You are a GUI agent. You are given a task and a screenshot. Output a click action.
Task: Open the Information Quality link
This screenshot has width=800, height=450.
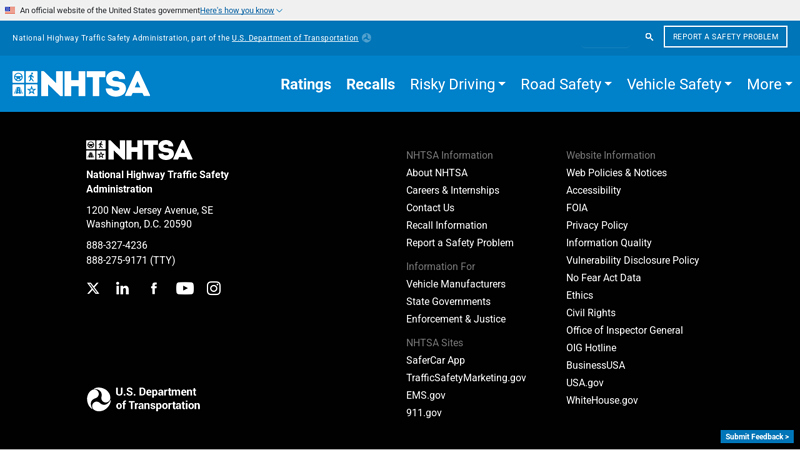(609, 243)
